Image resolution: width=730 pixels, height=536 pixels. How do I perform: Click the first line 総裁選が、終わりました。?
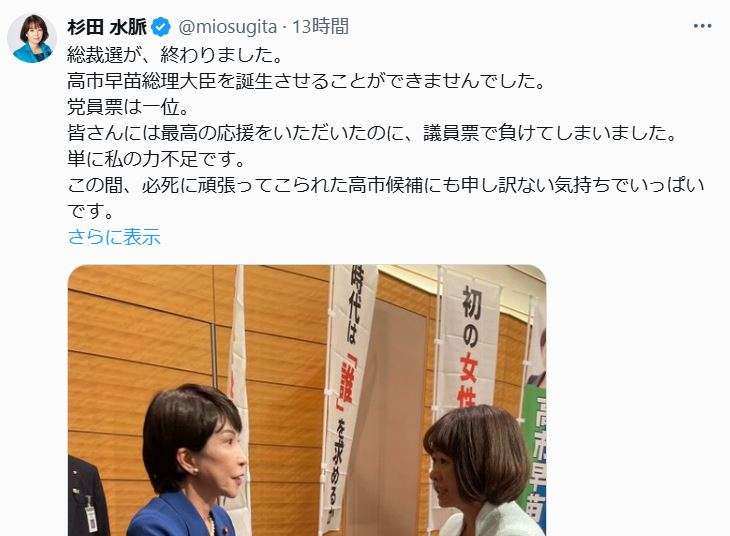click(x=176, y=55)
